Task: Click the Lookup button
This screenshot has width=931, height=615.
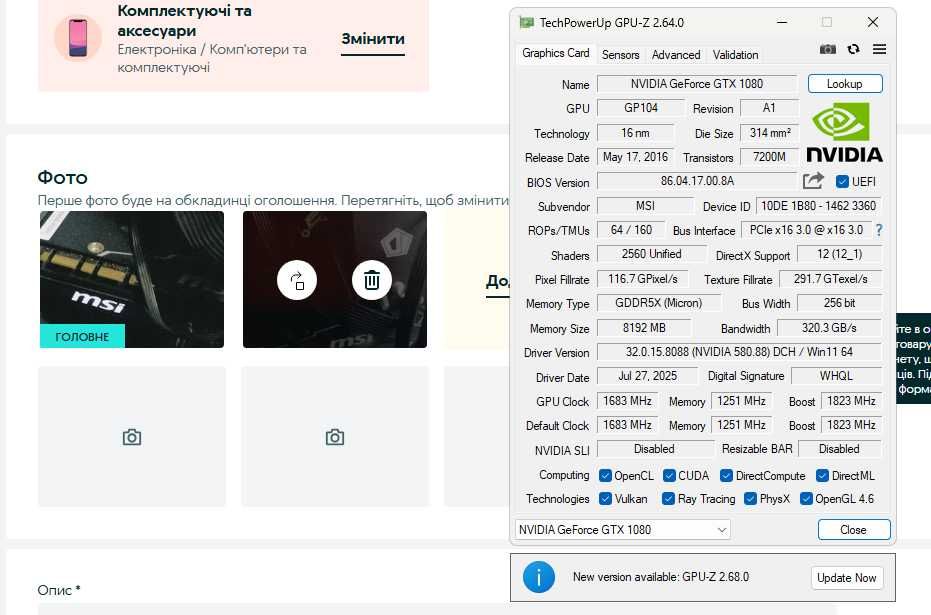Action: tap(844, 84)
